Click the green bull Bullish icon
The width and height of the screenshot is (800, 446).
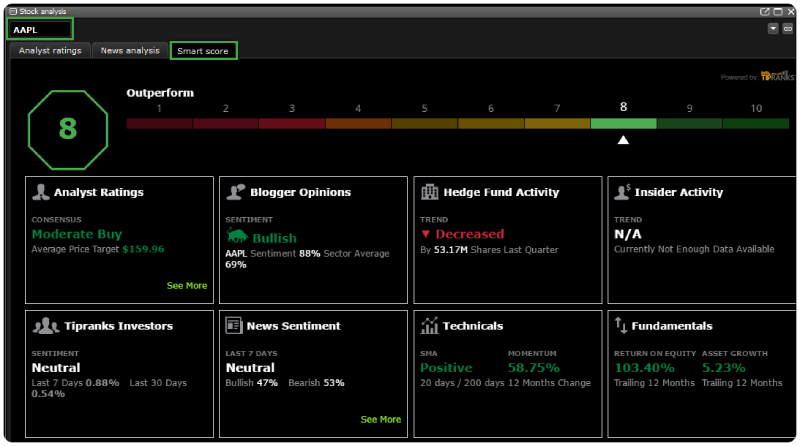pyautogui.click(x=237, y=236)
